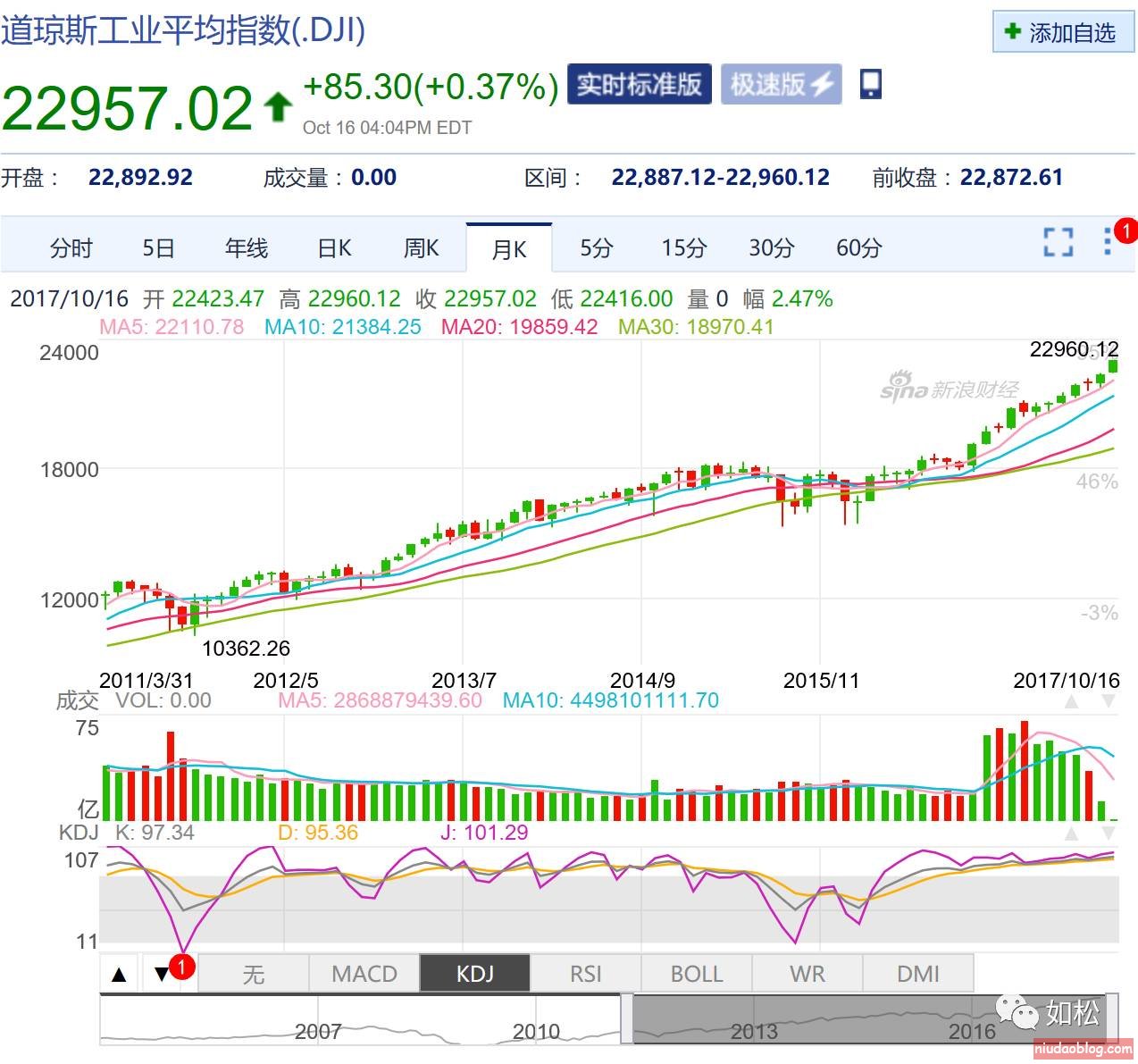The width and height of the screenshot is (1138, 1064).
Task: Switch to the 30分 interval tab
Action: tap(772, 247)
